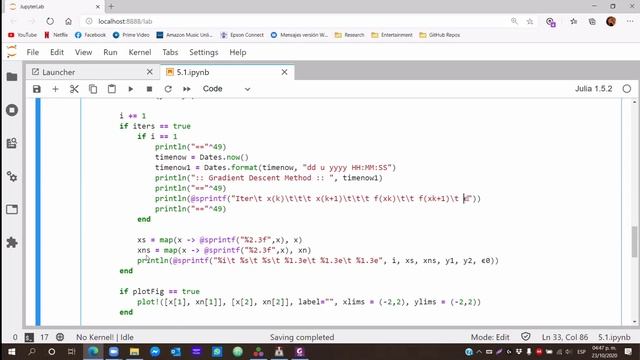Copy the selected cells
Screen dimensions: 640x360
(93, 89)
